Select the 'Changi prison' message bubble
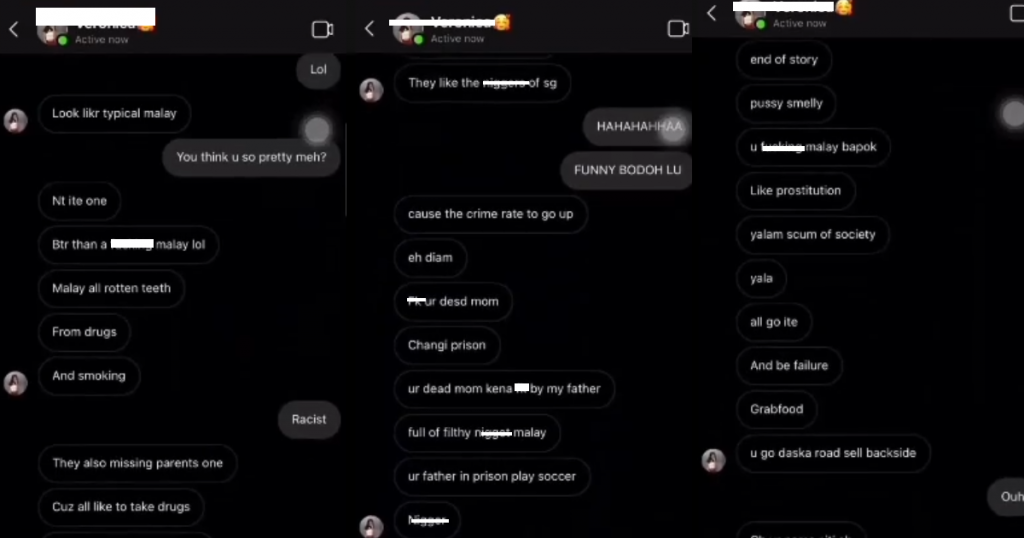Viewport: 1024px width, 538px height. coord(447,345)
